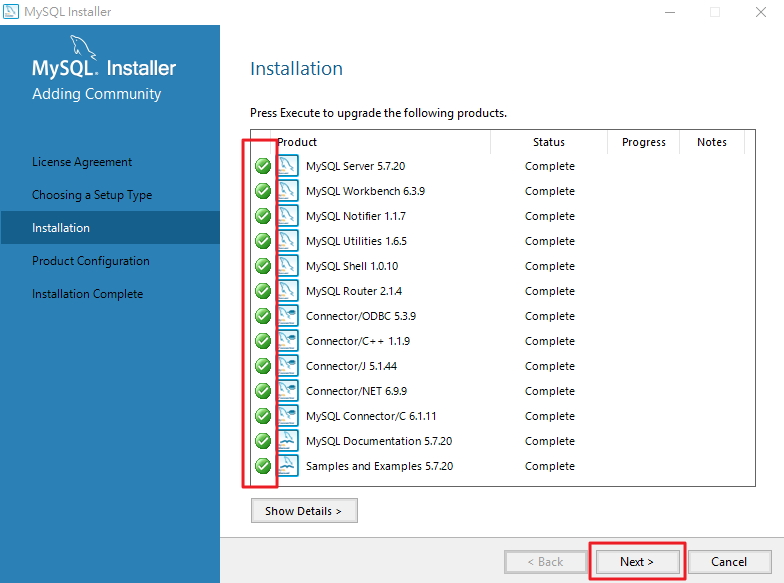Click the MySQL Workbench 6.3.9 product icon
Viewport: 784px width, 583px height.
pyautogui.click(x=288, y=190)
